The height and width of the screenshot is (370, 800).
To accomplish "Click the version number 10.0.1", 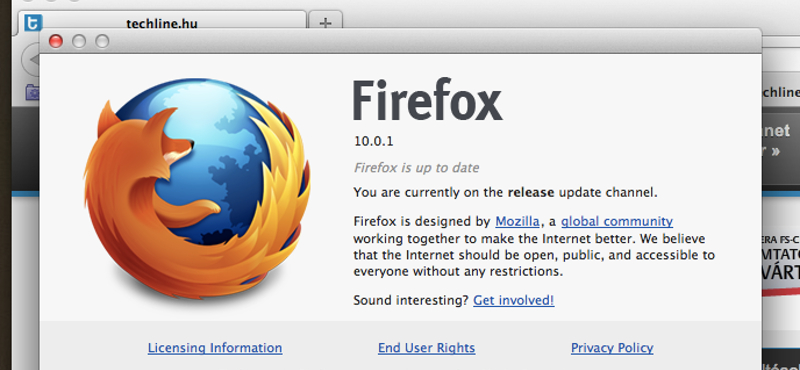I will click(373, 141).
